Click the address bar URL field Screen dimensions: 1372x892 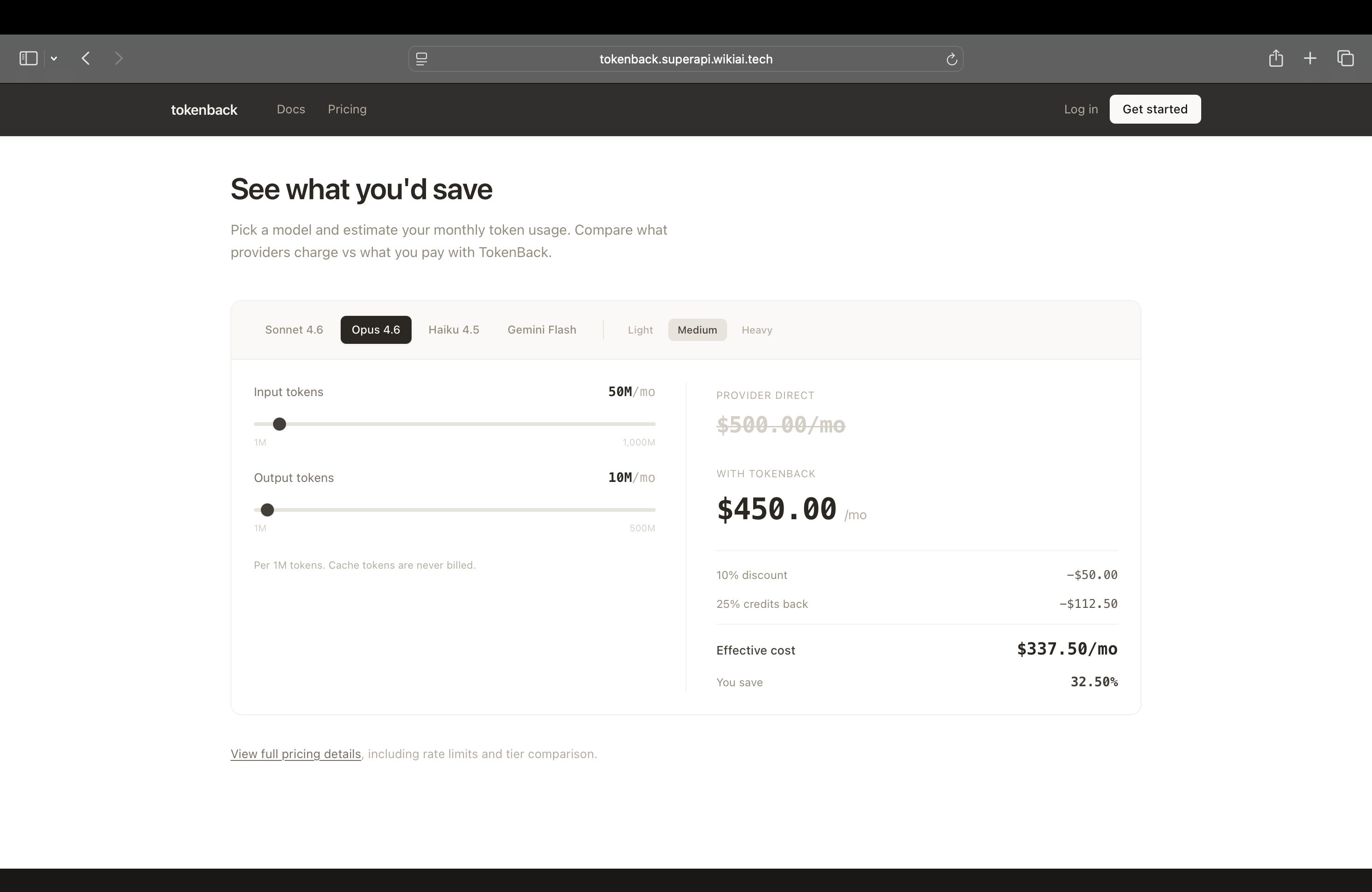(x=686, y=59)
